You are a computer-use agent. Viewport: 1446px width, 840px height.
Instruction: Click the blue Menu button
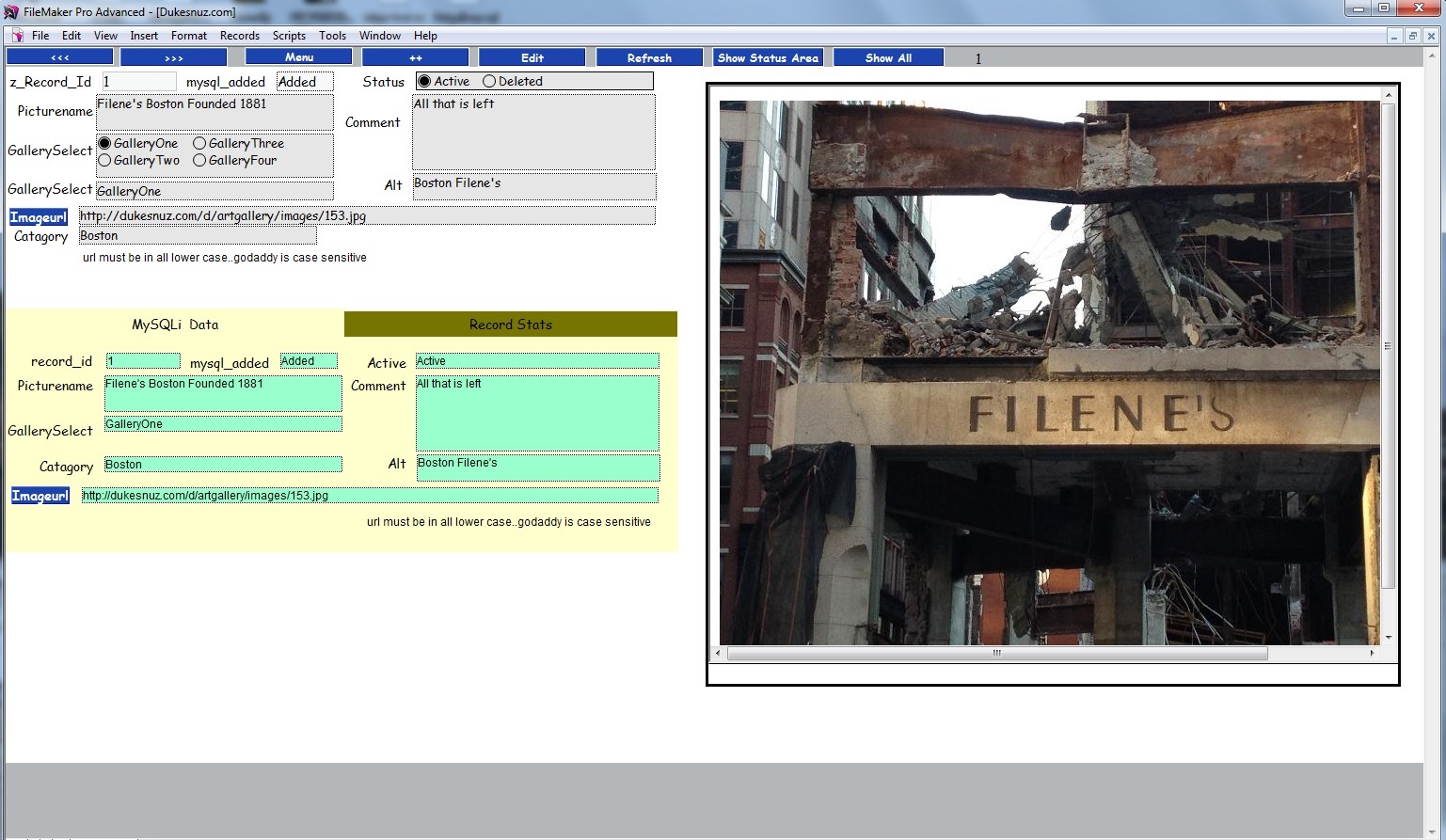coord(299,57)
